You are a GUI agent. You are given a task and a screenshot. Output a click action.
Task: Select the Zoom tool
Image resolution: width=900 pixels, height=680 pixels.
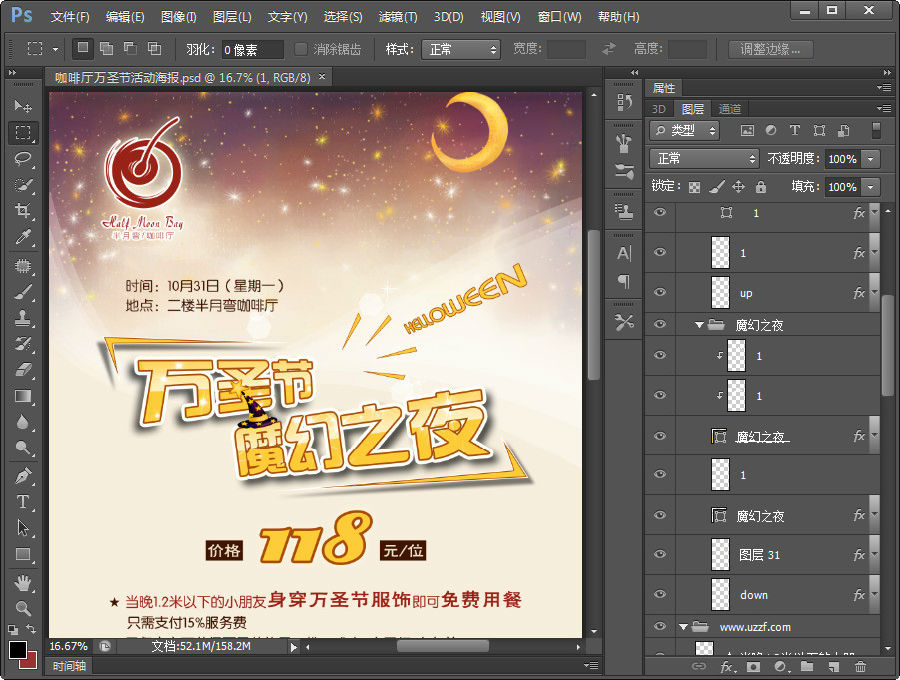tap(23, 607)
